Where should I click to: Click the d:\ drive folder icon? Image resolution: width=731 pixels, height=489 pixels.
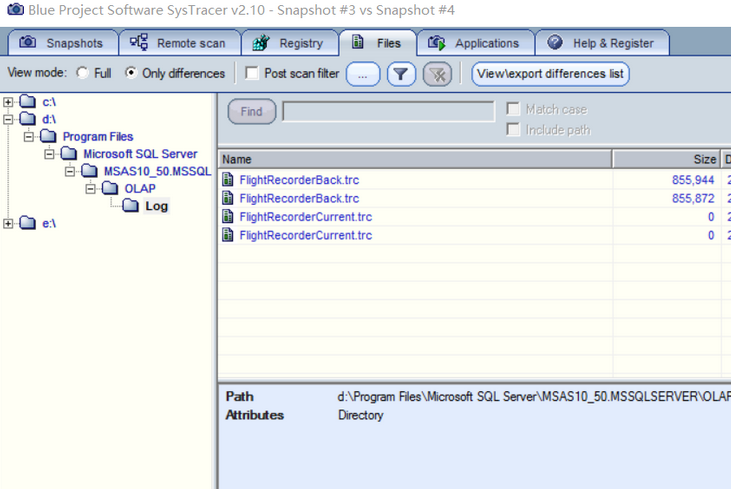pyautogui.click(x=28, y=118)
